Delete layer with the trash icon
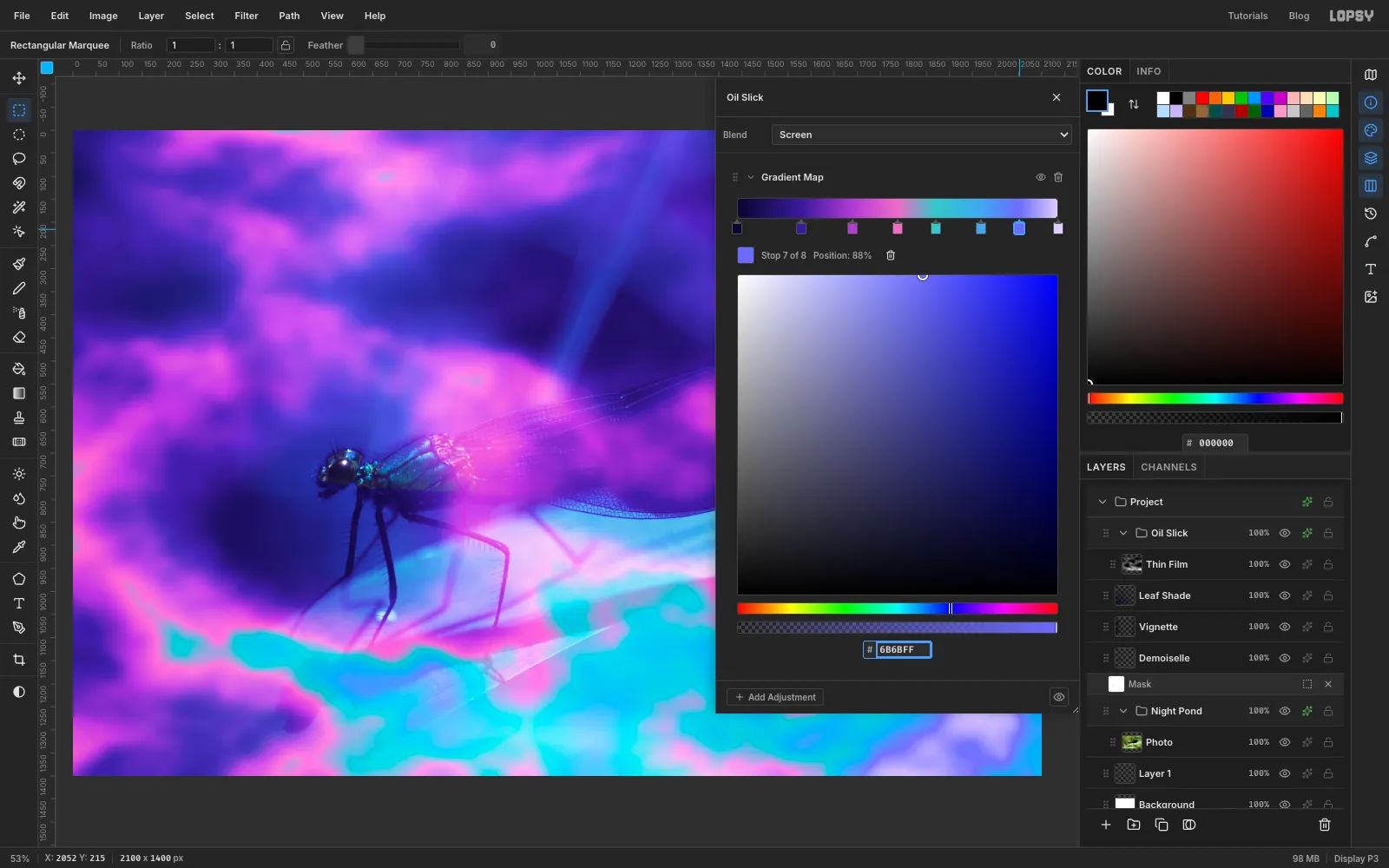Image resolution: width=1389 pixels, height=868 pixels. tap(1325, 825)
